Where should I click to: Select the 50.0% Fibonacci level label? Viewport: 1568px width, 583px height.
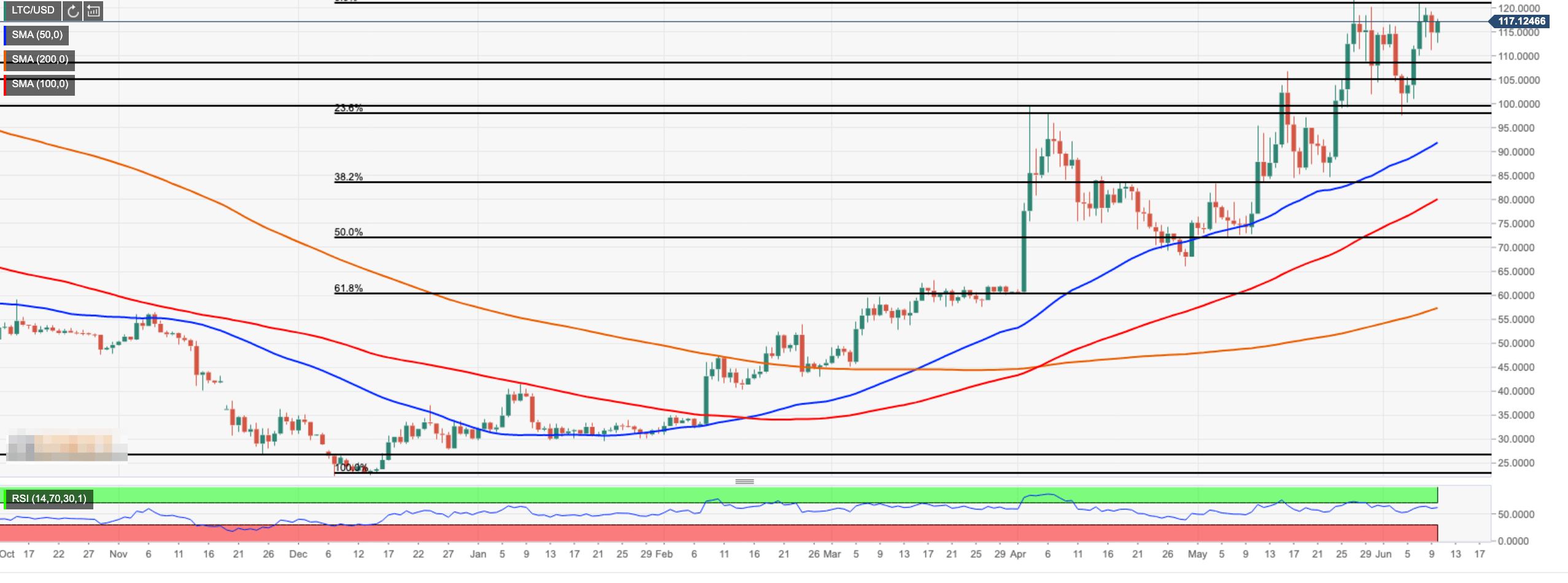pos(348,233)
